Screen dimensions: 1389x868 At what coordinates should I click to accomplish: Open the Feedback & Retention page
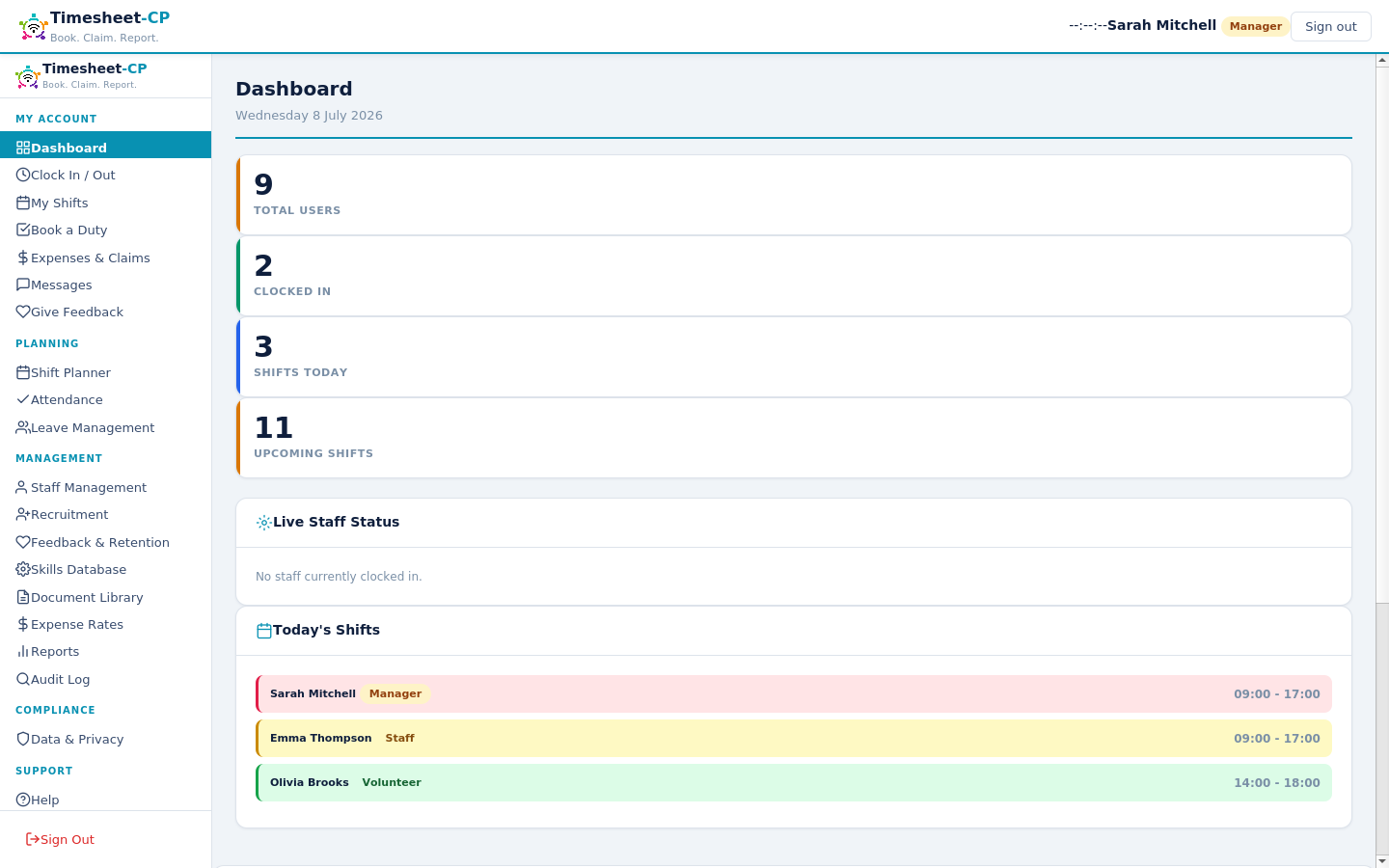105,542
